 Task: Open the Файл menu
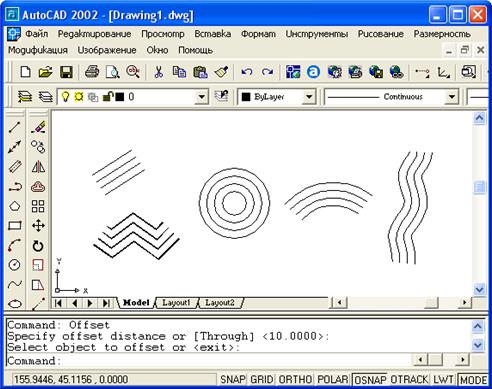click(37, 34)
